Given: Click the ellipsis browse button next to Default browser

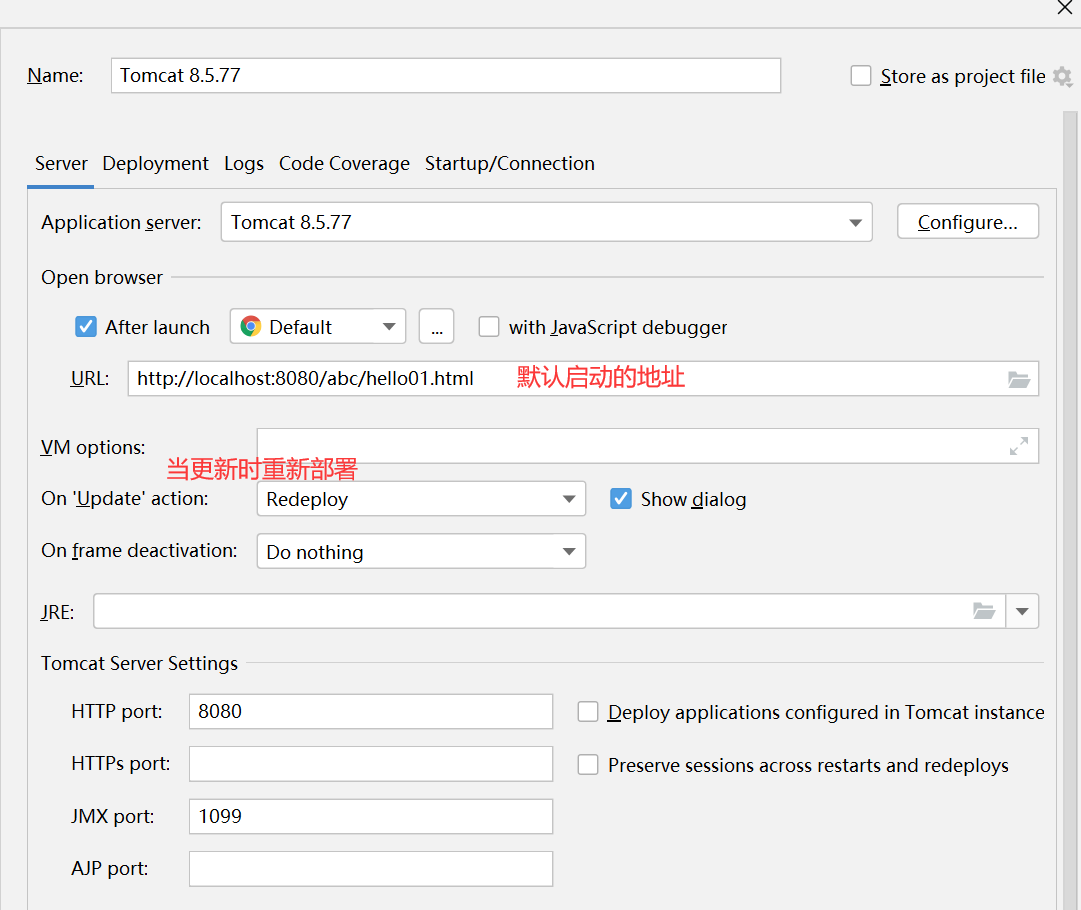Looking at the screenshot, I should pos(436,326).
